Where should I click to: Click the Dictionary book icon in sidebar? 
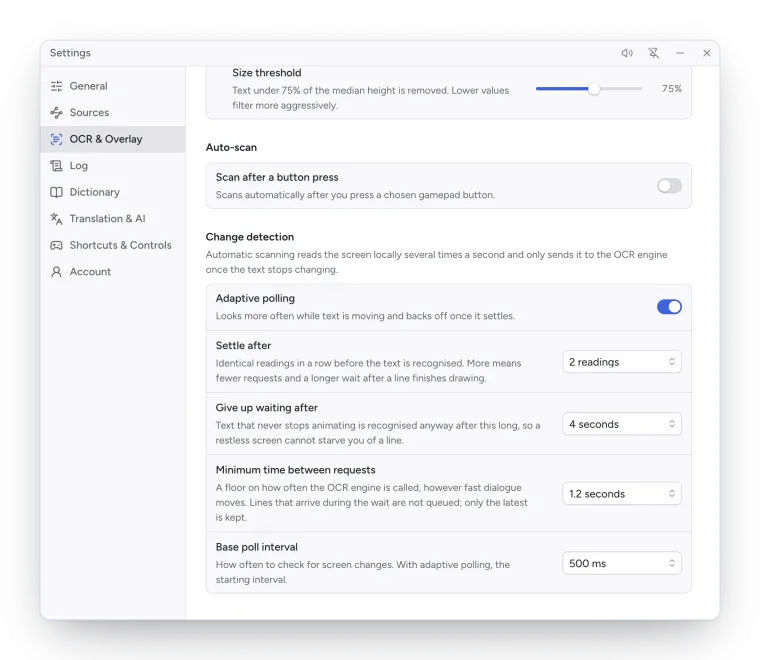pos(56,192)
